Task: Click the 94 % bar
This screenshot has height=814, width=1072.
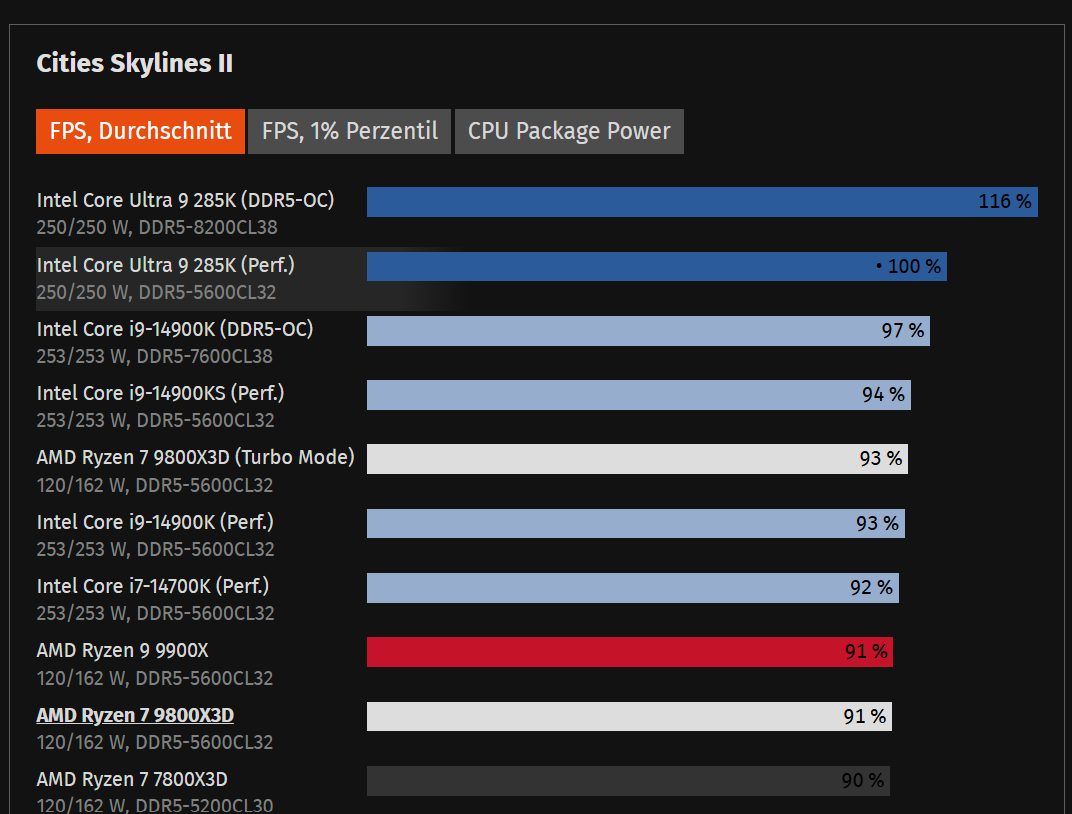Action: [x=639, y=395]
